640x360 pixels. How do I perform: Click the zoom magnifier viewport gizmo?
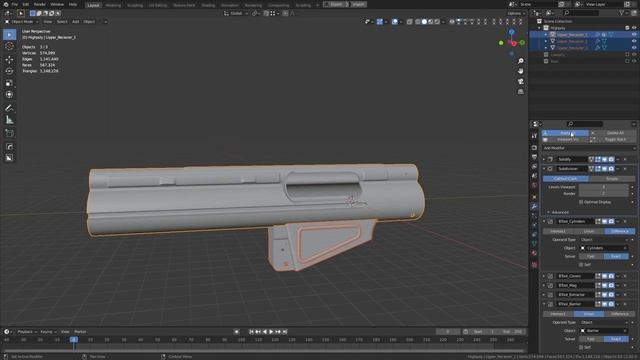[520, 61]
